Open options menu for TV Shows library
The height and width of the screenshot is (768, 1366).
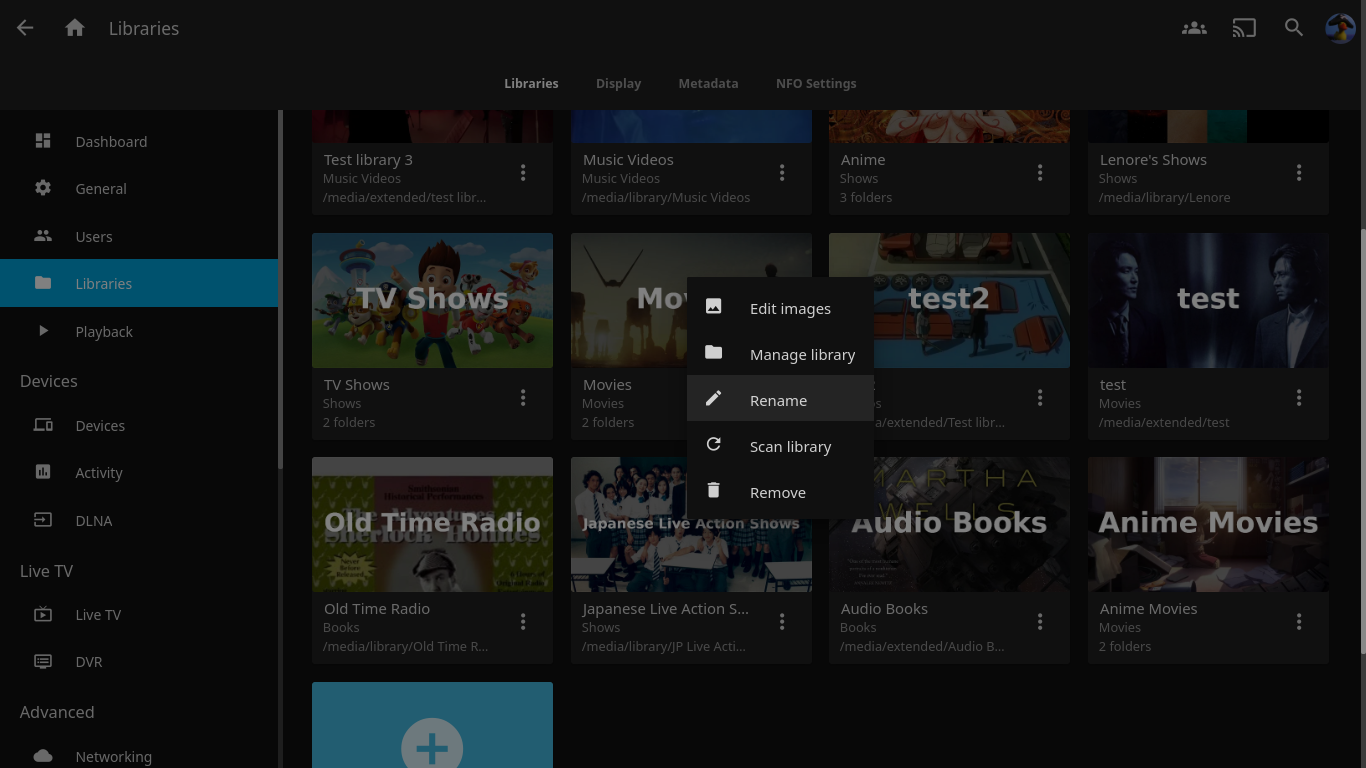523,398
